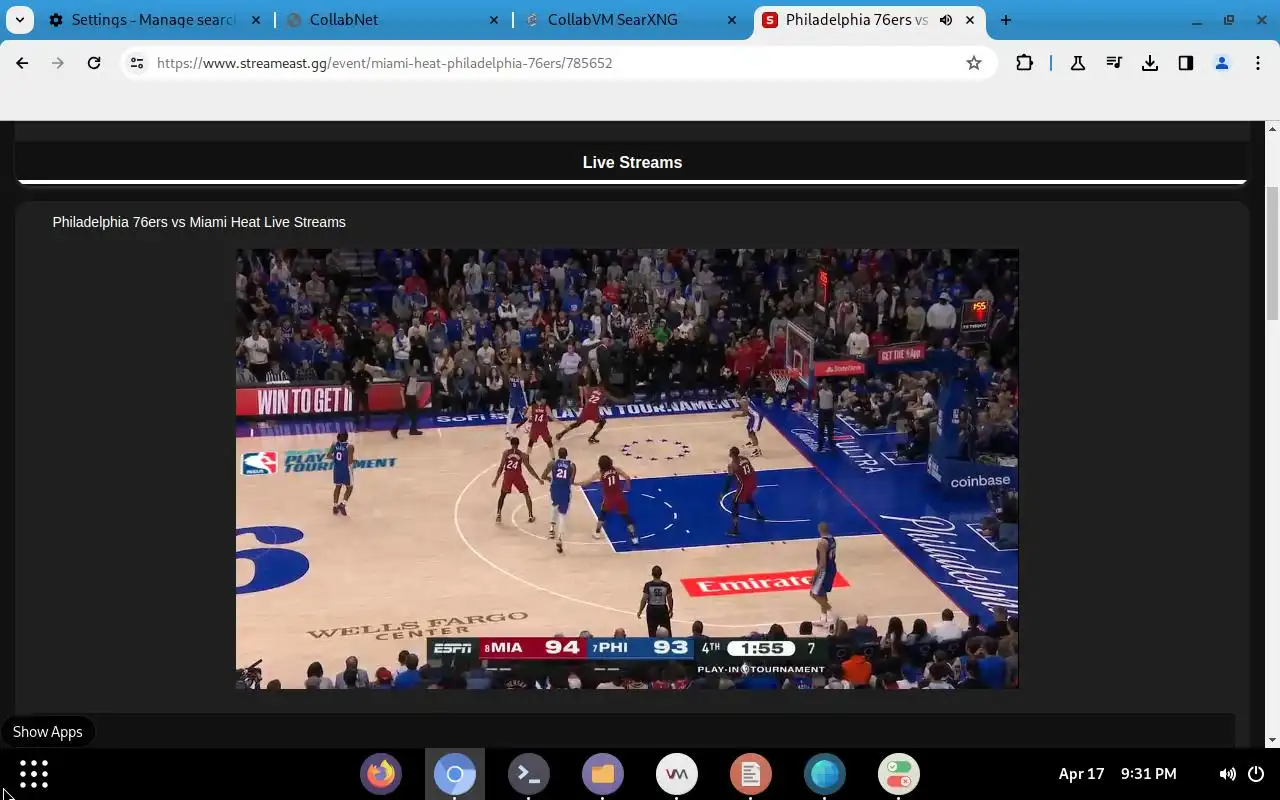Click the live stream video player
The width and height of the screenshot is (1280, 800).
click(627, 469)
